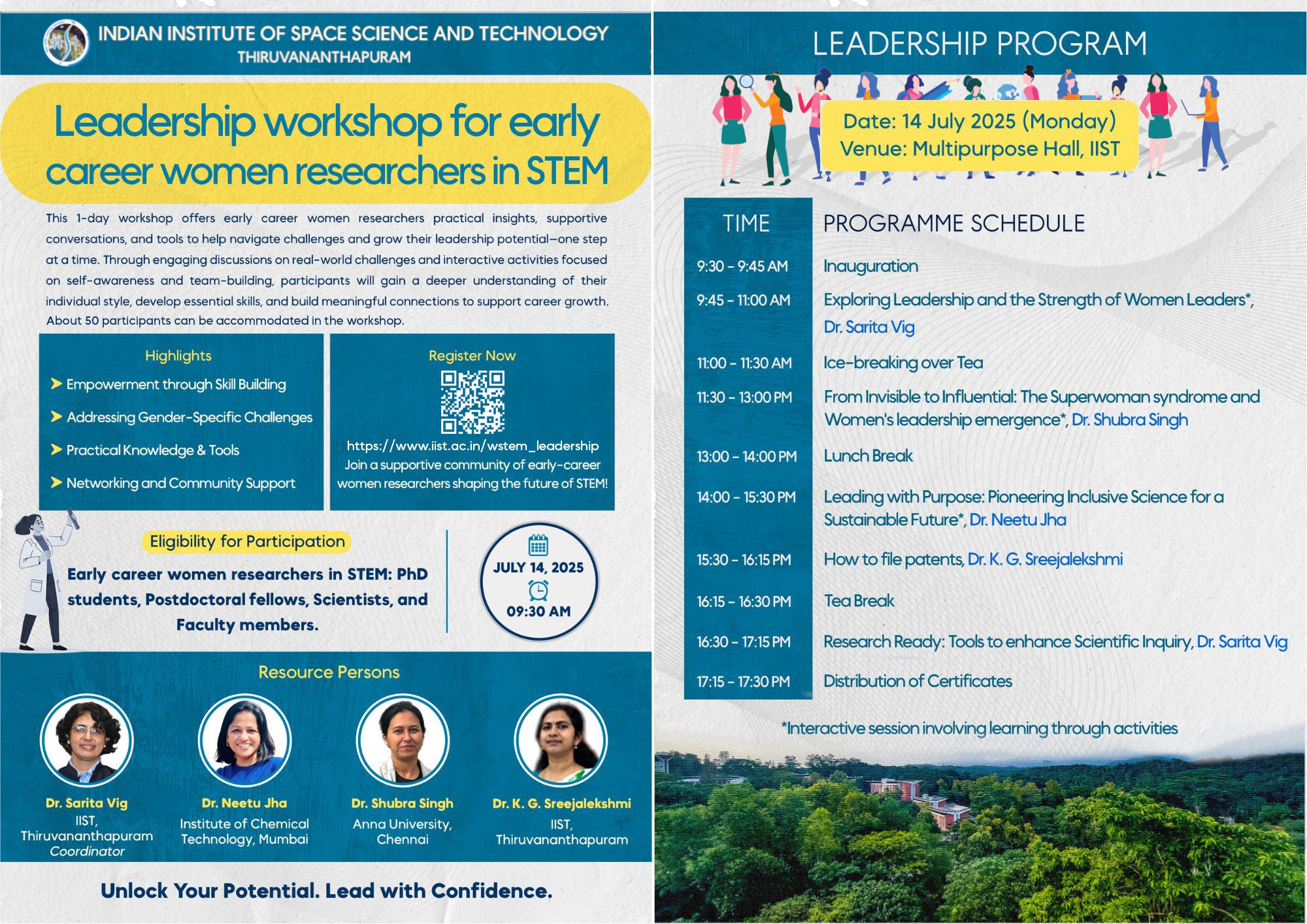Click the 17:15 - 17:30 PM time slot
This screenshot has height=924, width=1307.
tap(744, 682)
